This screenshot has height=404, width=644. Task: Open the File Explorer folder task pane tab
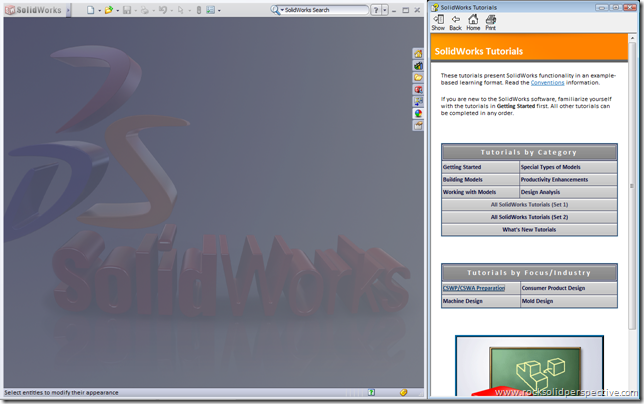(418, 78)
